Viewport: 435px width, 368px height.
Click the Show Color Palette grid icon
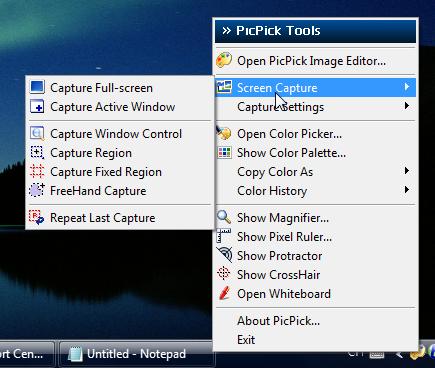click(x=224, y=152)
